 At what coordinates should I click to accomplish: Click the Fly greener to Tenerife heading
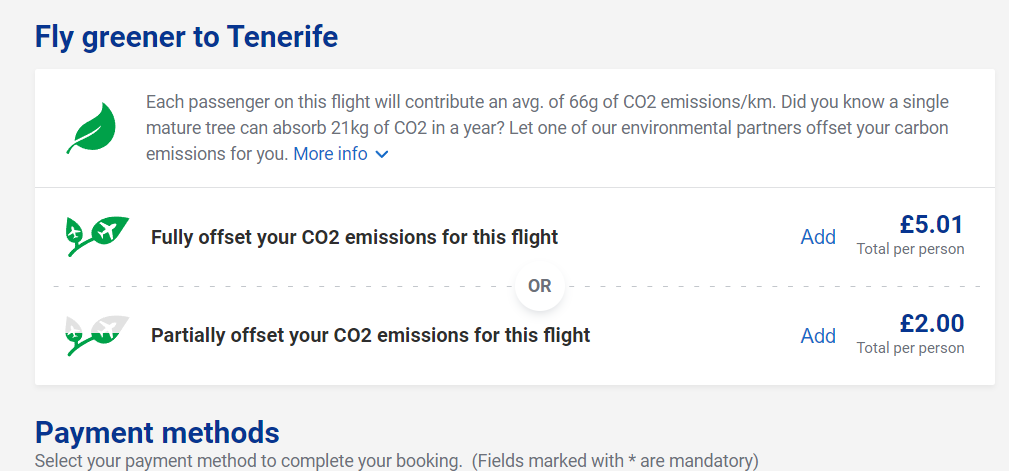(186, 37)
